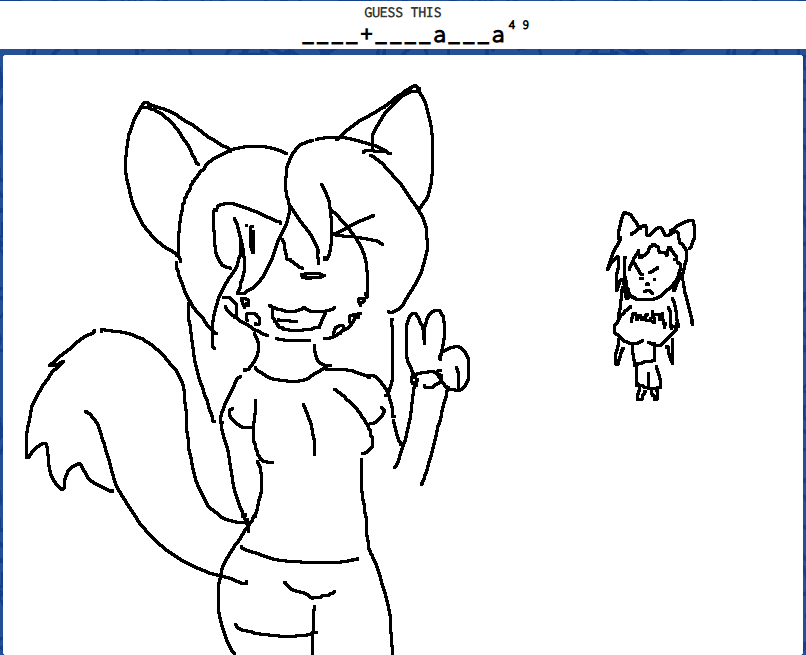Click the last revealed letter "a" in hint
This screenshot has width=806, height=655.
click(497, 37)
